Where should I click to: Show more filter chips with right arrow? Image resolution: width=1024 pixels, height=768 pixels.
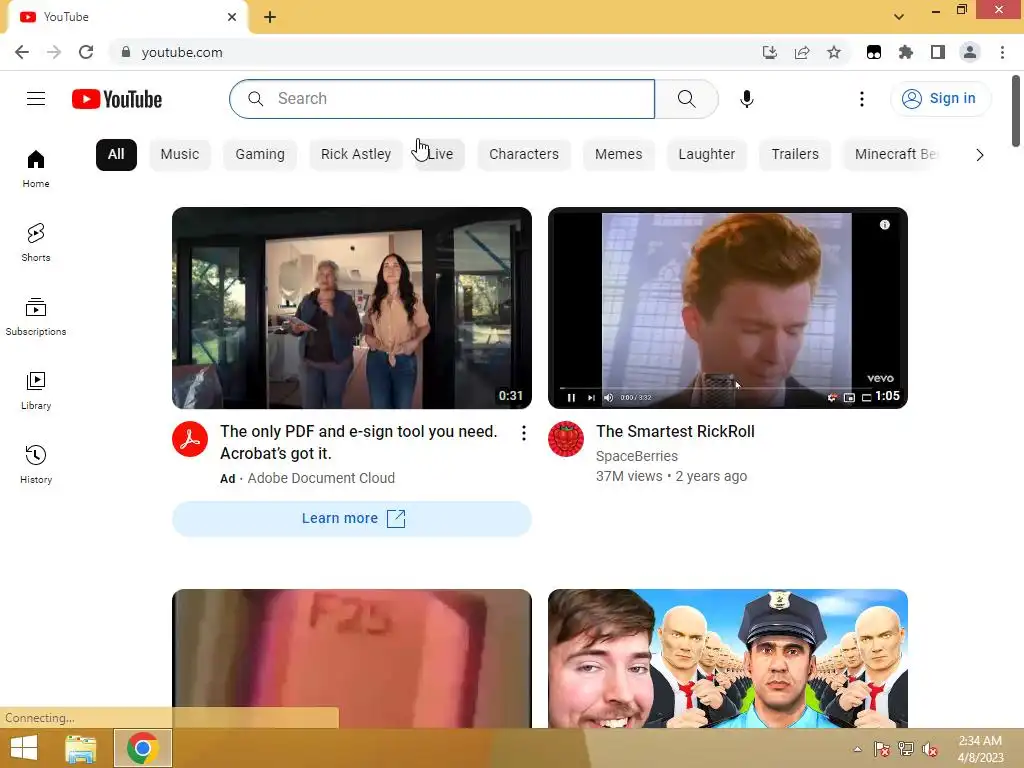coord(980,155)
